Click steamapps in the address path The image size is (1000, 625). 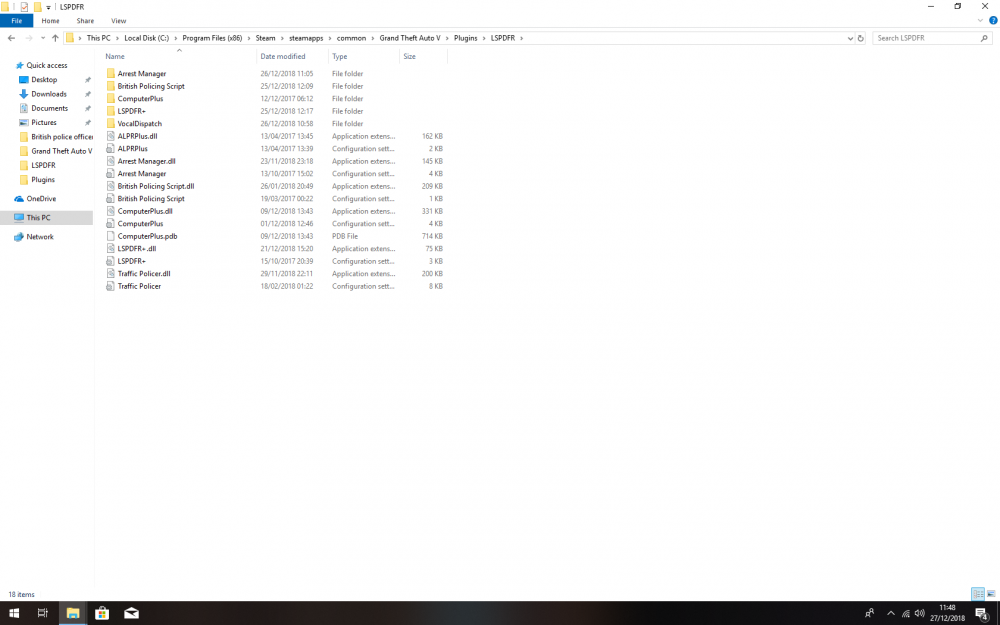(x=306, y=38)
